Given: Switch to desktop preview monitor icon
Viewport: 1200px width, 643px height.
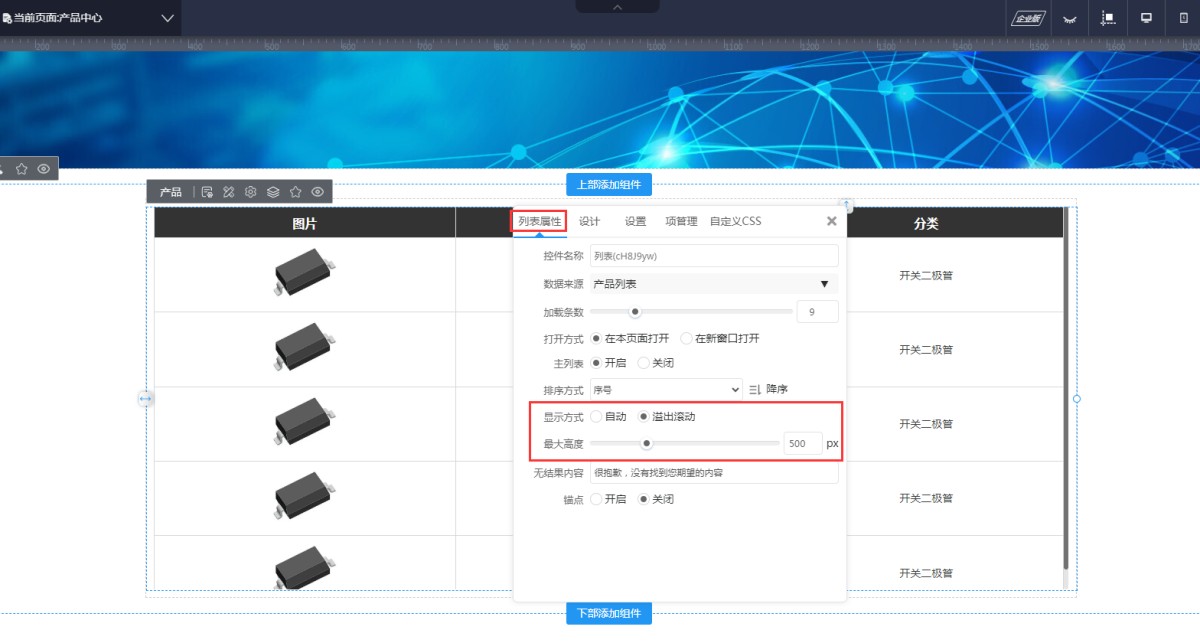Looking at the screenshot, I should (1146, 18).
